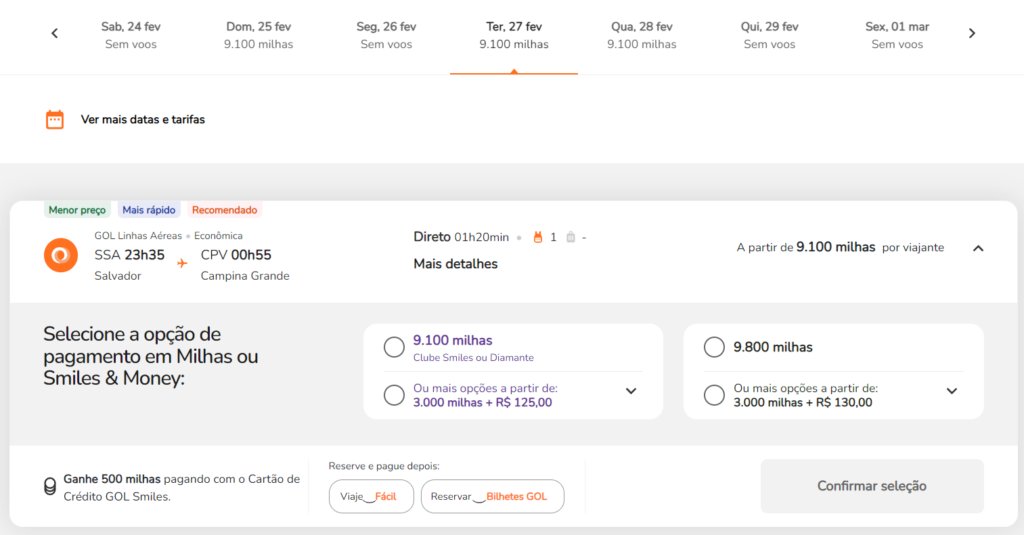Click the orange airplane icon between airports
The height and width of the screenshot is (535, 1024).
tap(182, 263)
